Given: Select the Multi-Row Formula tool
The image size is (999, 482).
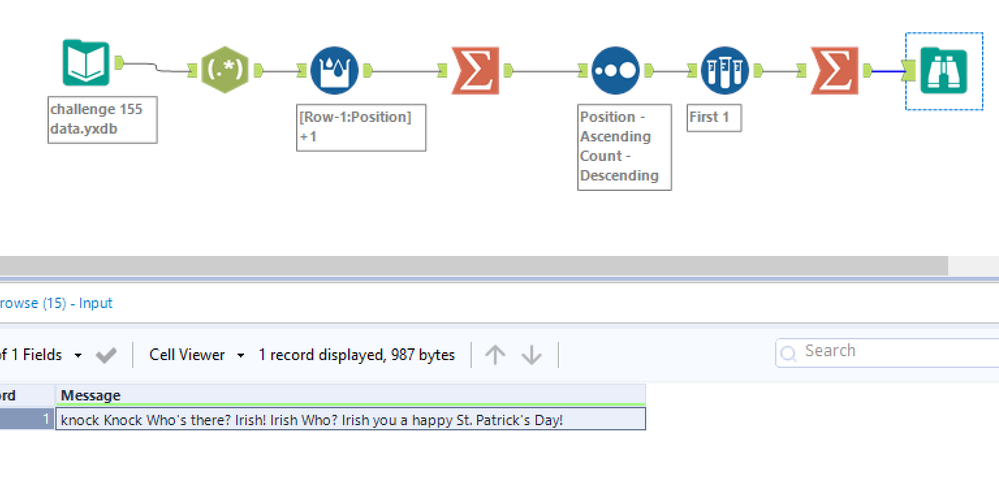Looking at the screenshot, I should point(334,70).
